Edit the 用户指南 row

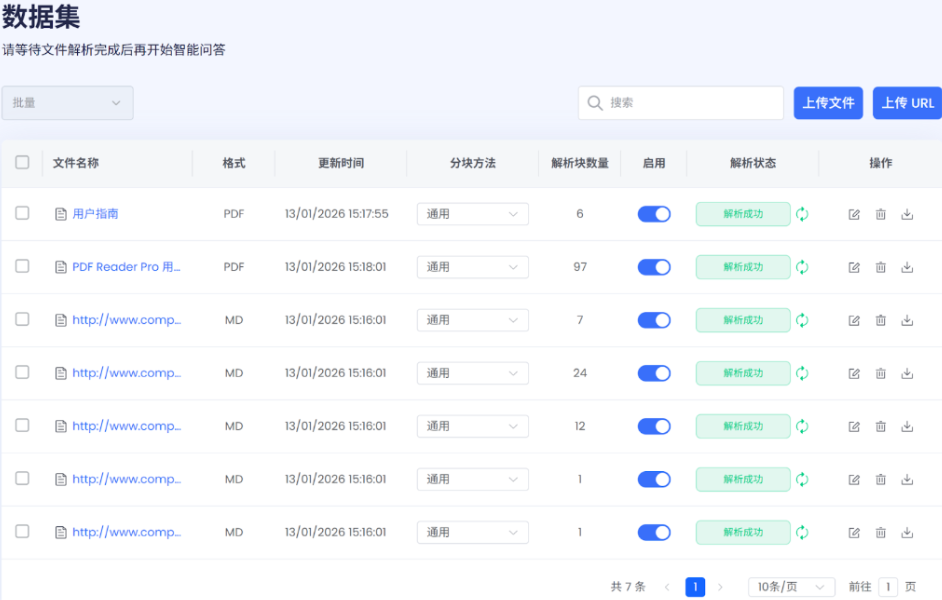coord(854,214)
